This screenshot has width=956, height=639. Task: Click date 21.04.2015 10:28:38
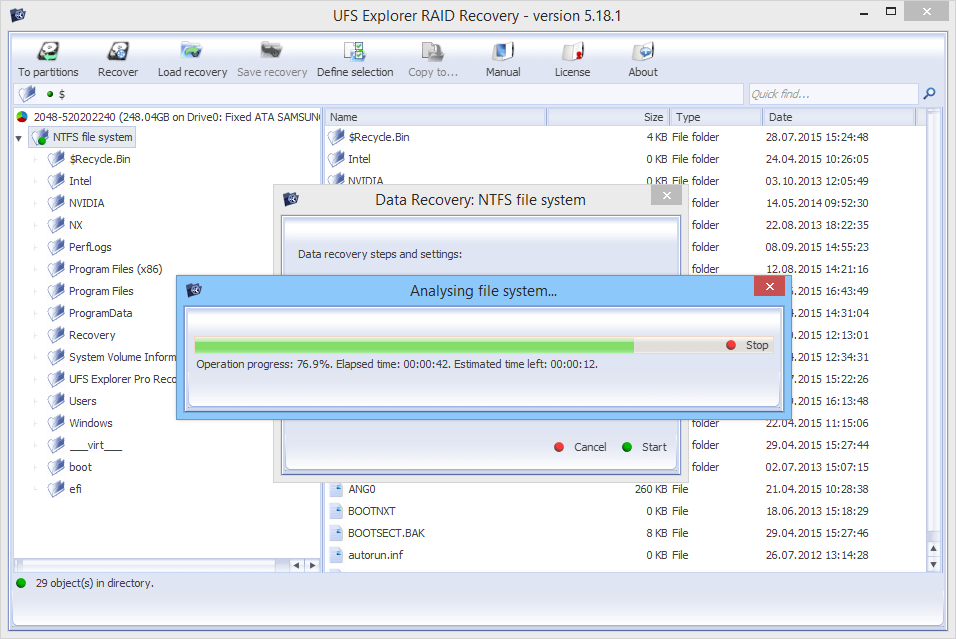click(x=817, y=489)
